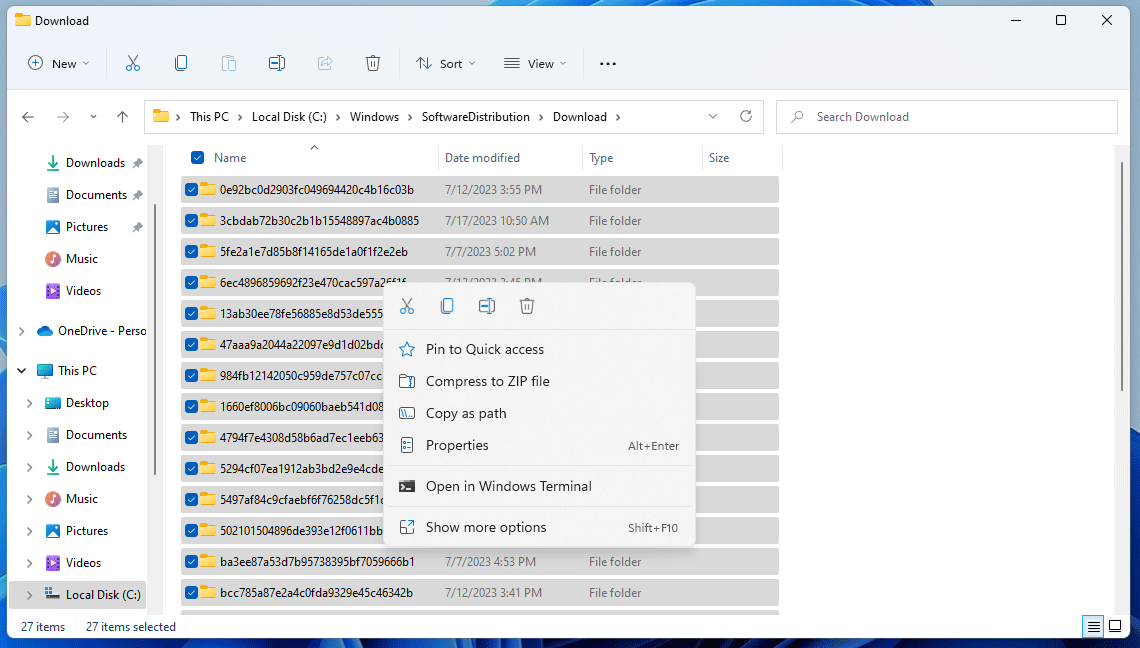Open the Sort dropdown menu

[x=445, y=63]
